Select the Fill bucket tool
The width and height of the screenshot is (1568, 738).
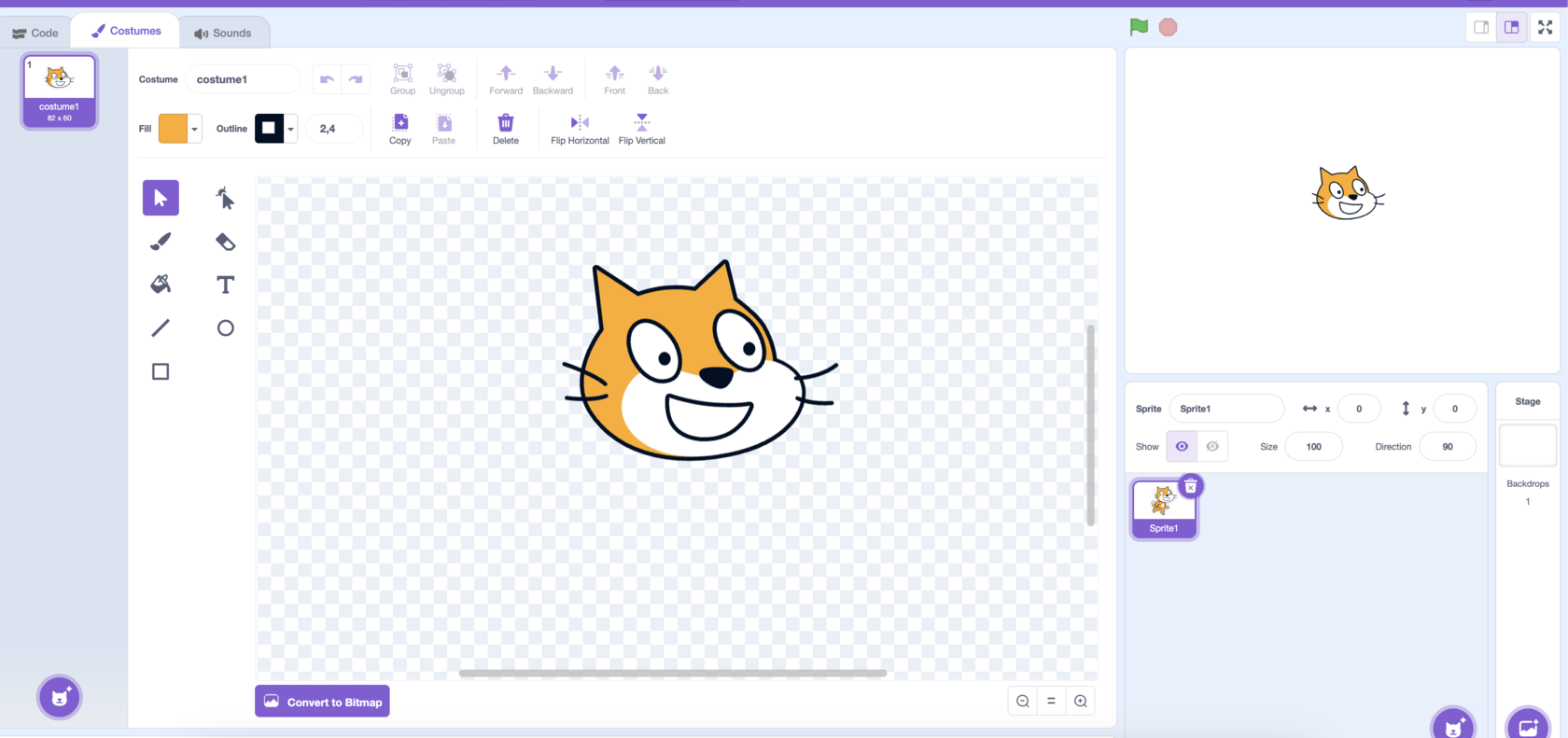click(x=161, y=285)
